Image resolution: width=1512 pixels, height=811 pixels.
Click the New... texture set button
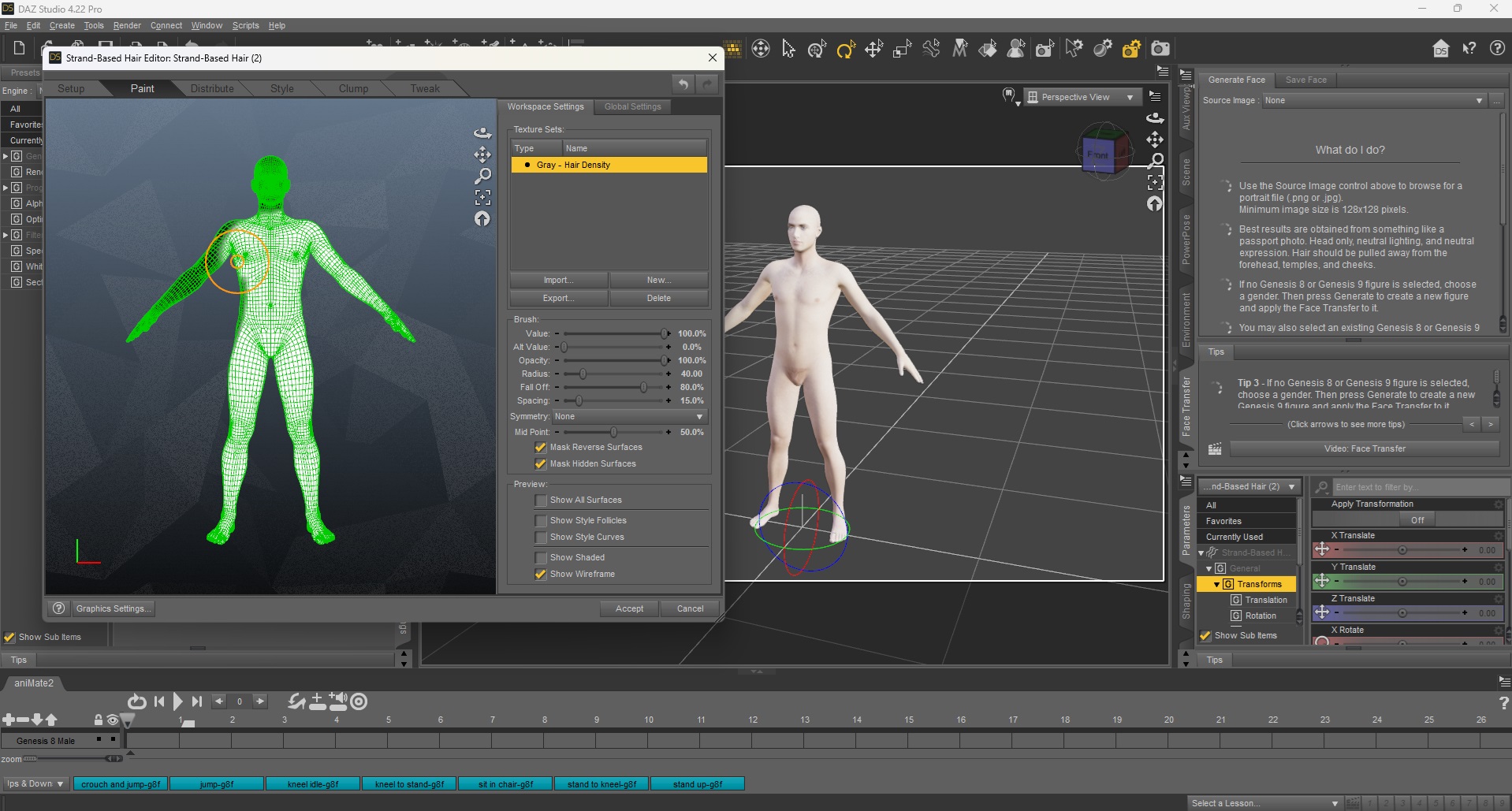[x=658, y=280]
